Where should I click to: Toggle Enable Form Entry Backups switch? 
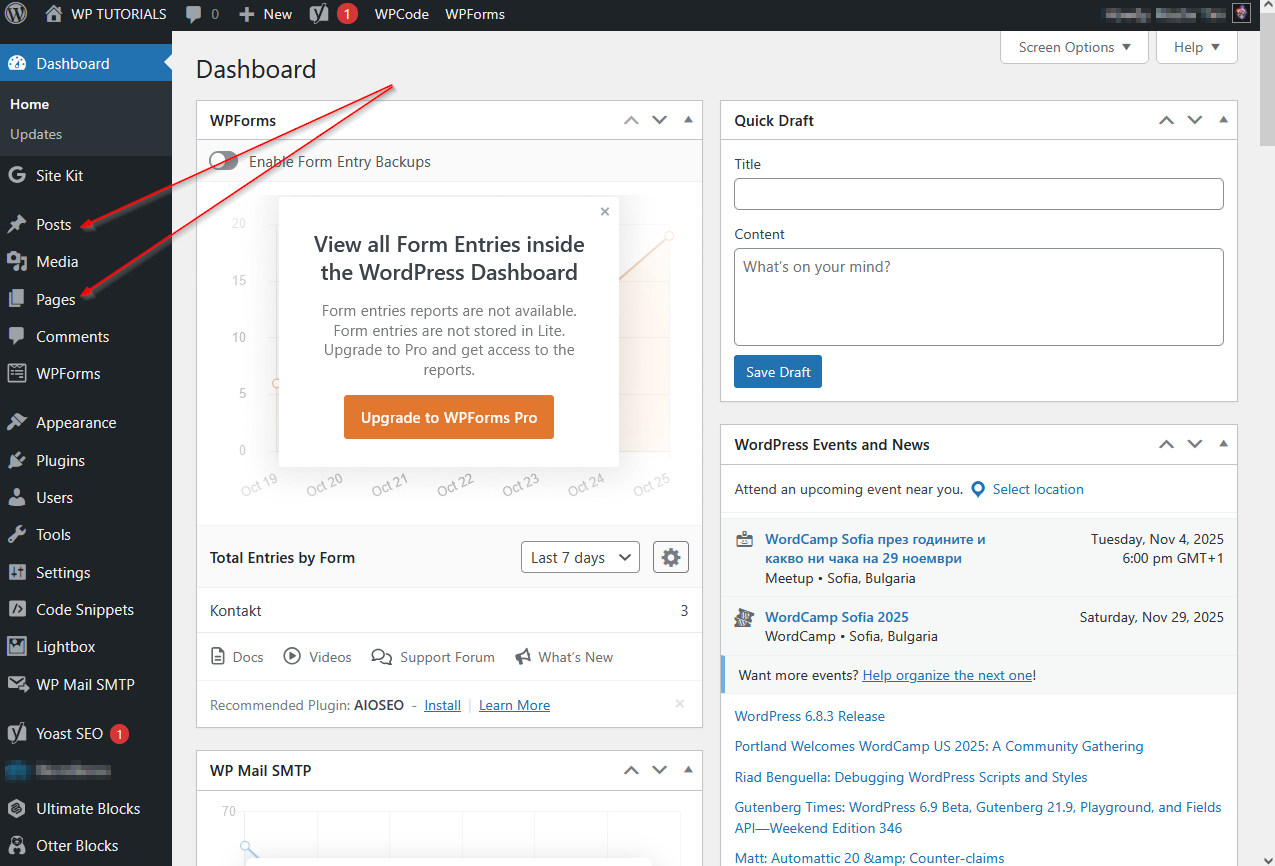224,161
